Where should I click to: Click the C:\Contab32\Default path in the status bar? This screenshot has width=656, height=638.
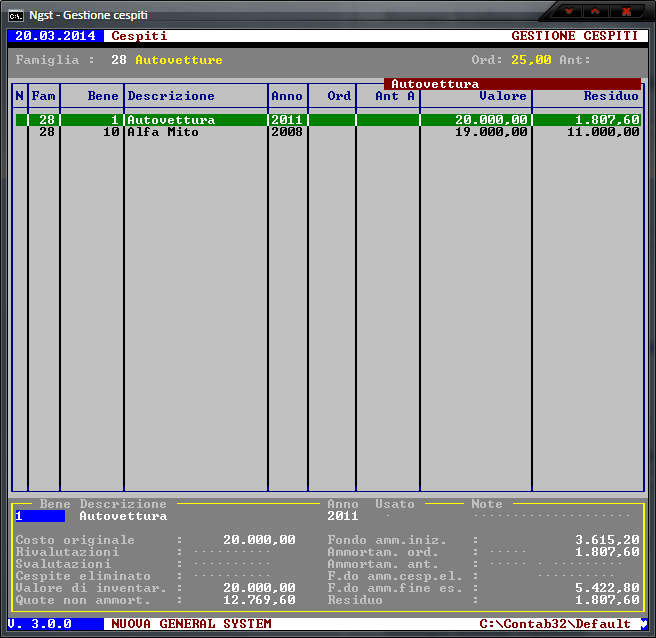555,624
